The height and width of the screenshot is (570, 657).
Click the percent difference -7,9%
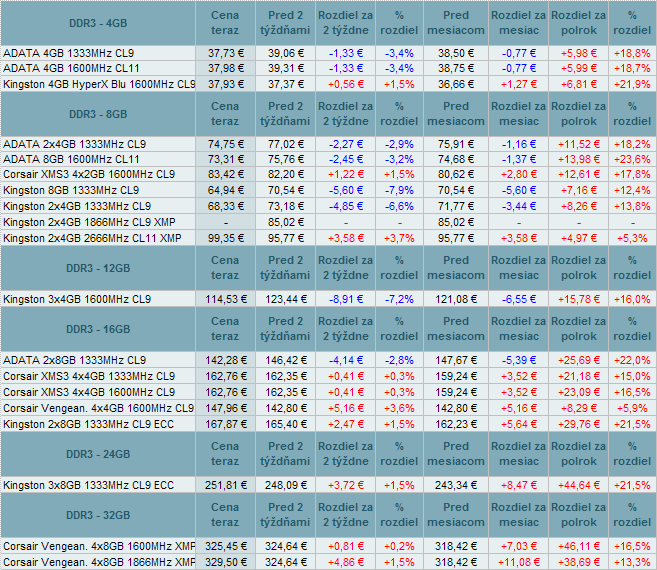(x=399, y=190)
